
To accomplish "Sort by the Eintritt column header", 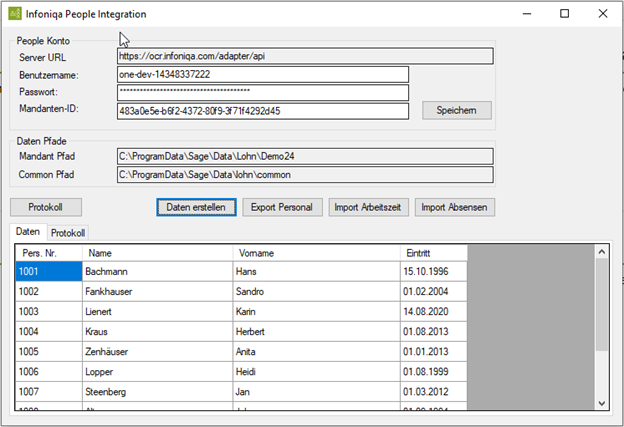I will tap(434, 253).
